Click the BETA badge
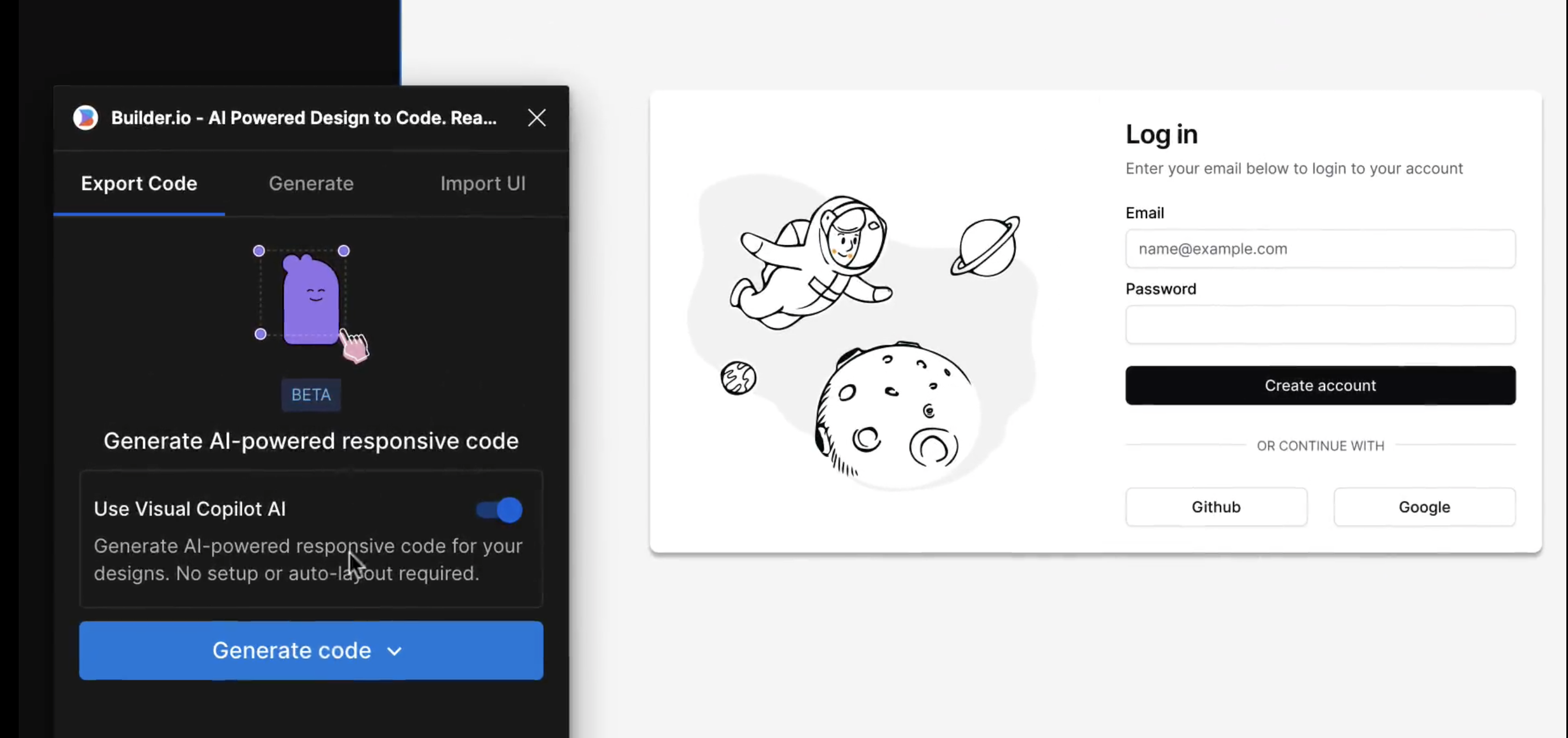Screen dimensions: 1568x738 pos(311,395)
